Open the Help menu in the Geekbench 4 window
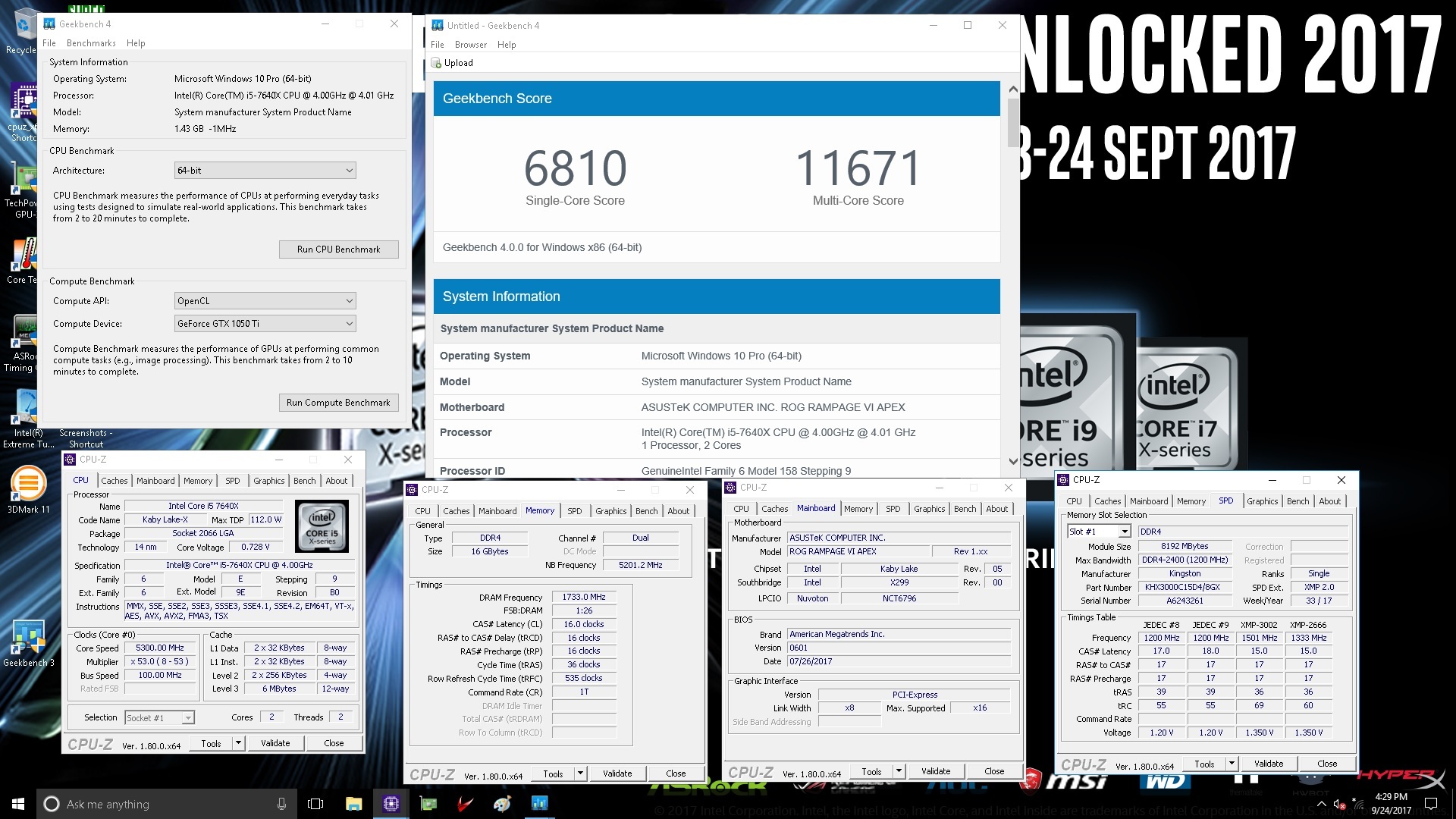Screen dimensions: 1456x819 136,43
